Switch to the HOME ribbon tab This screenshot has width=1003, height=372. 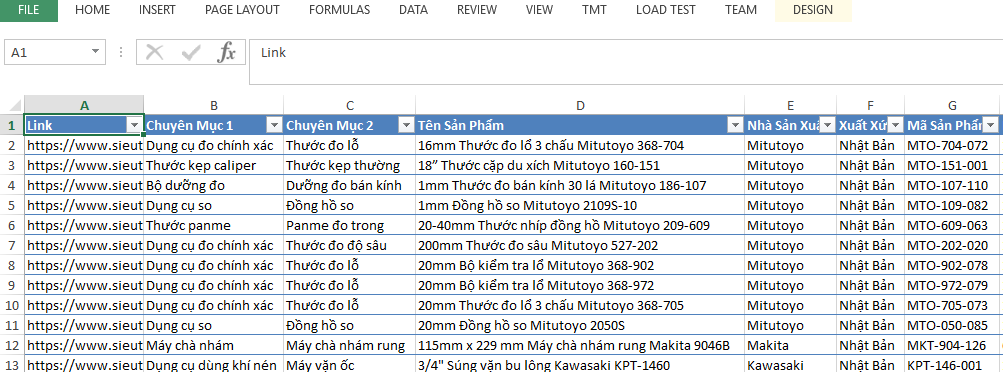coord(92,10)
